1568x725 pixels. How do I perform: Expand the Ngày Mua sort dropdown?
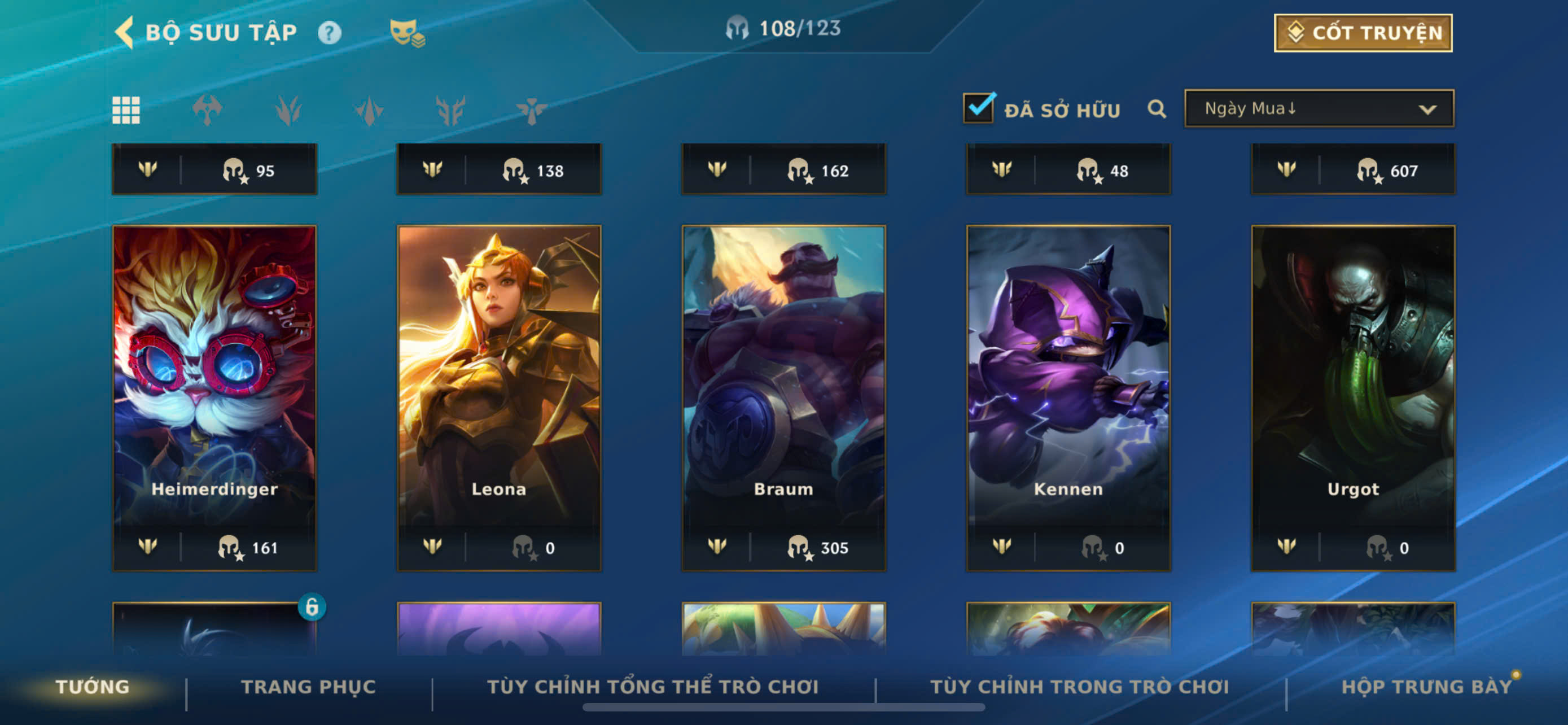coord(1319,108)
